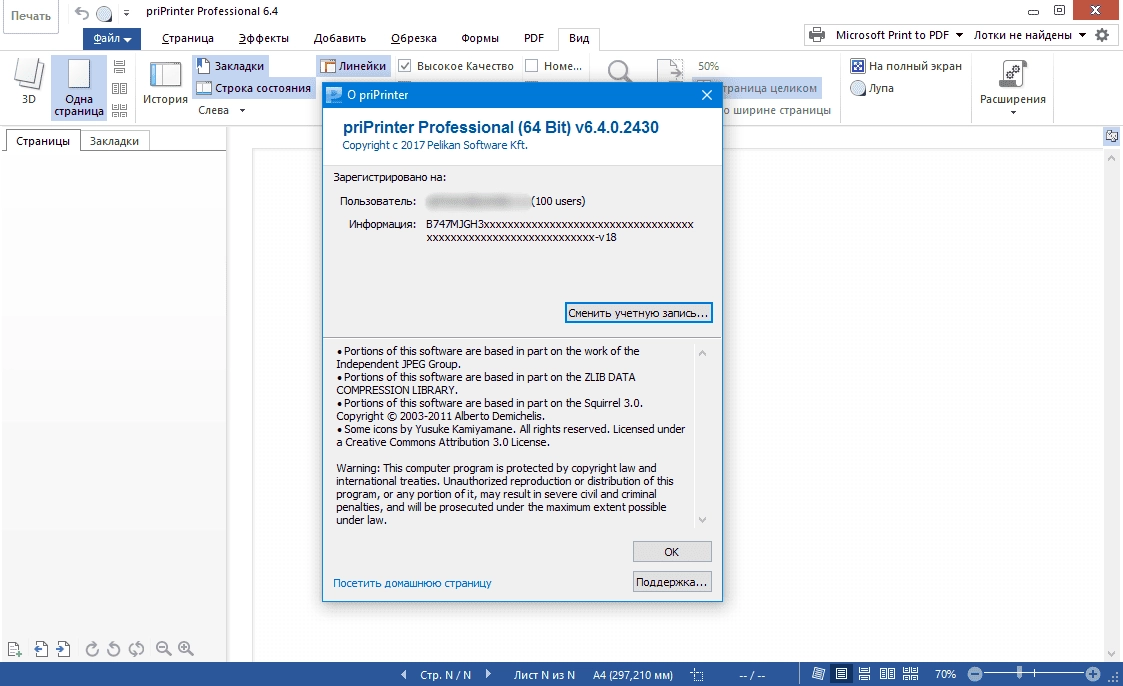Screen dimensions: 1123x686
Task: Click the top-right panel toggle icon
Action: pyautogui.click(x=1112, y=135)
